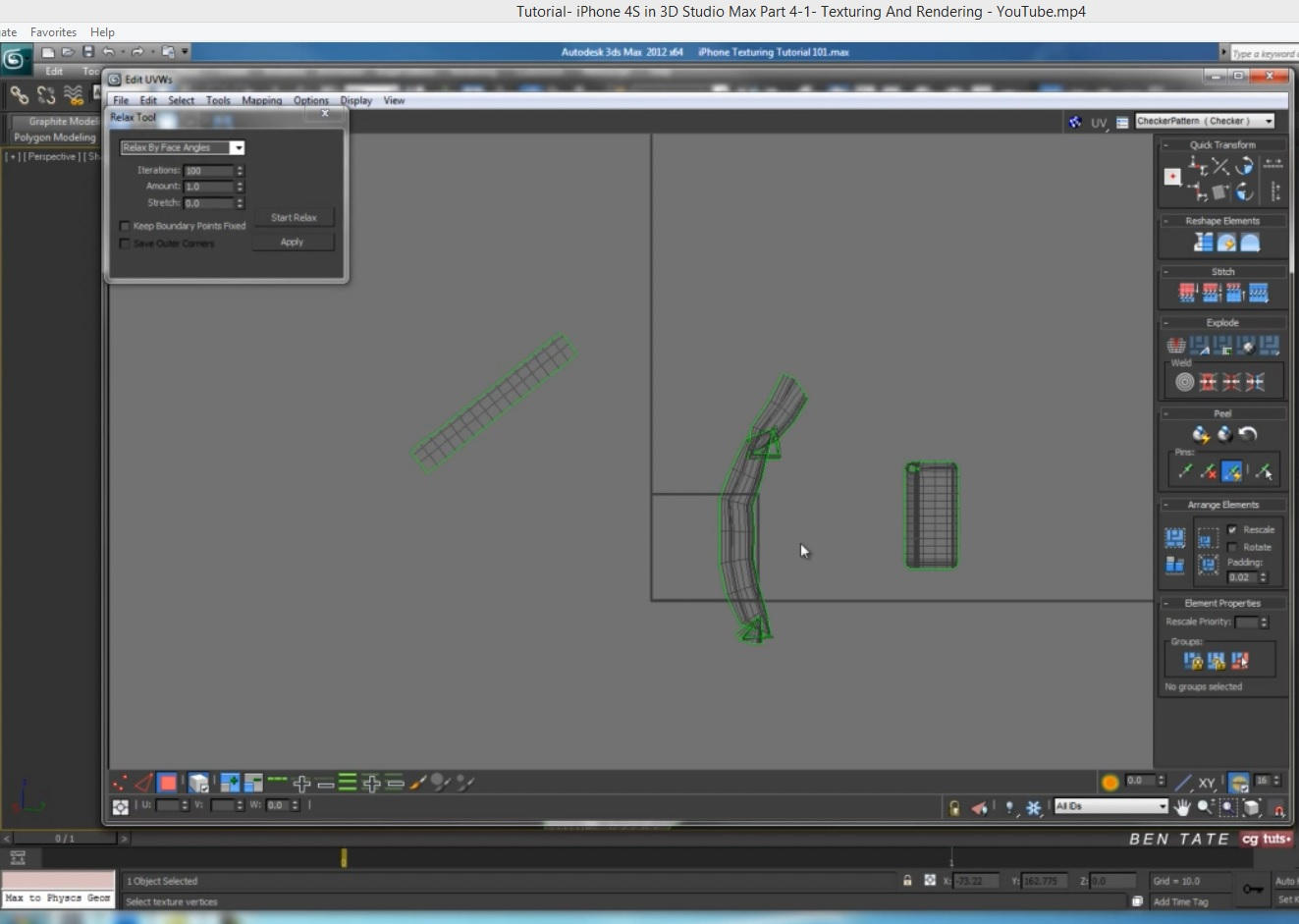The height and width of the screenshot is (924, 1299).
Task: Click the Padding value field
Action: click(x=1242, y=577)
